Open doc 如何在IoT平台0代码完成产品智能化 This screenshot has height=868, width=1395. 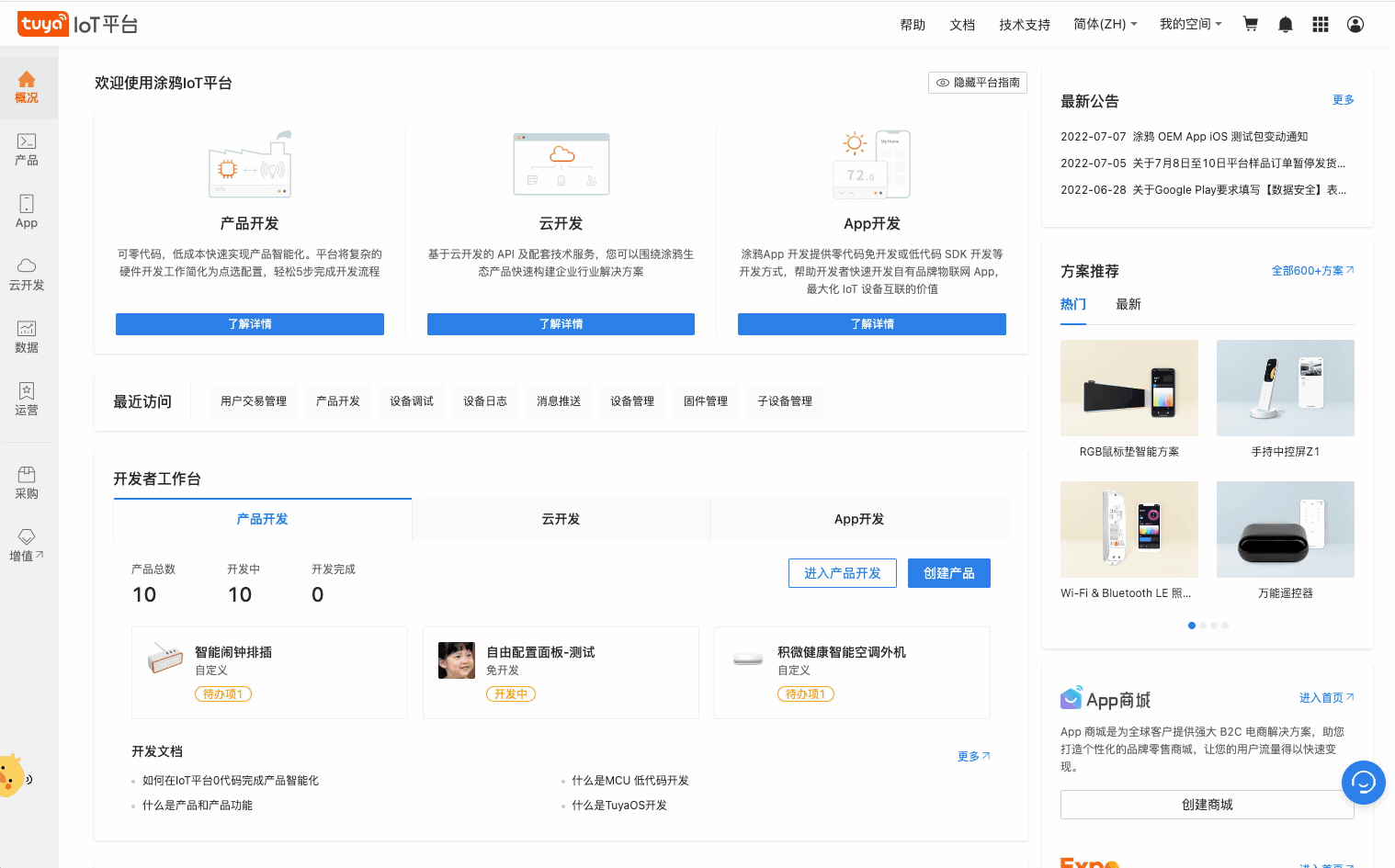click(231, 781)
